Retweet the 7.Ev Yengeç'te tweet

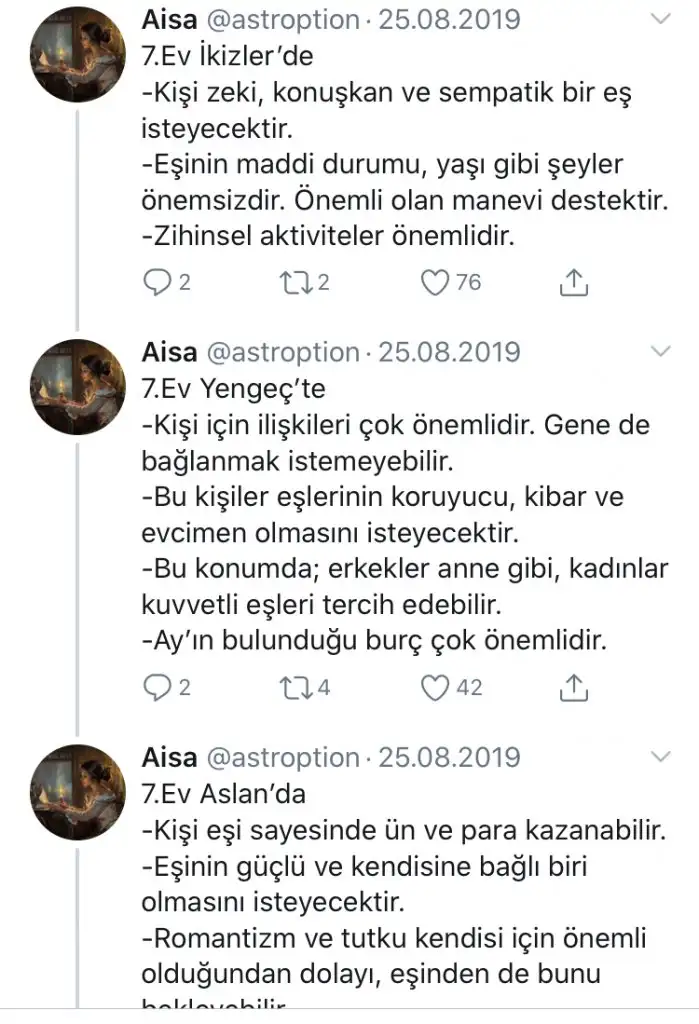tap(297, 687)
